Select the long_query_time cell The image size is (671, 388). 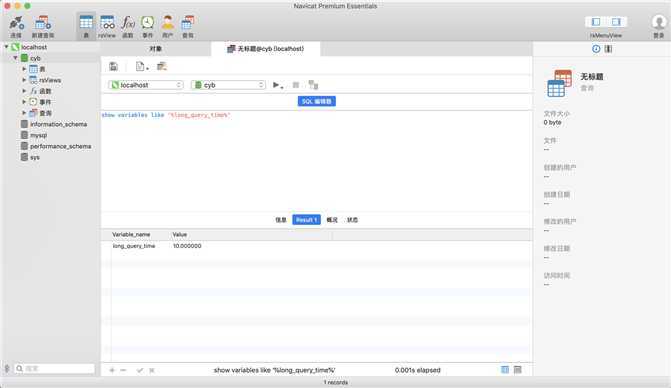134,246
